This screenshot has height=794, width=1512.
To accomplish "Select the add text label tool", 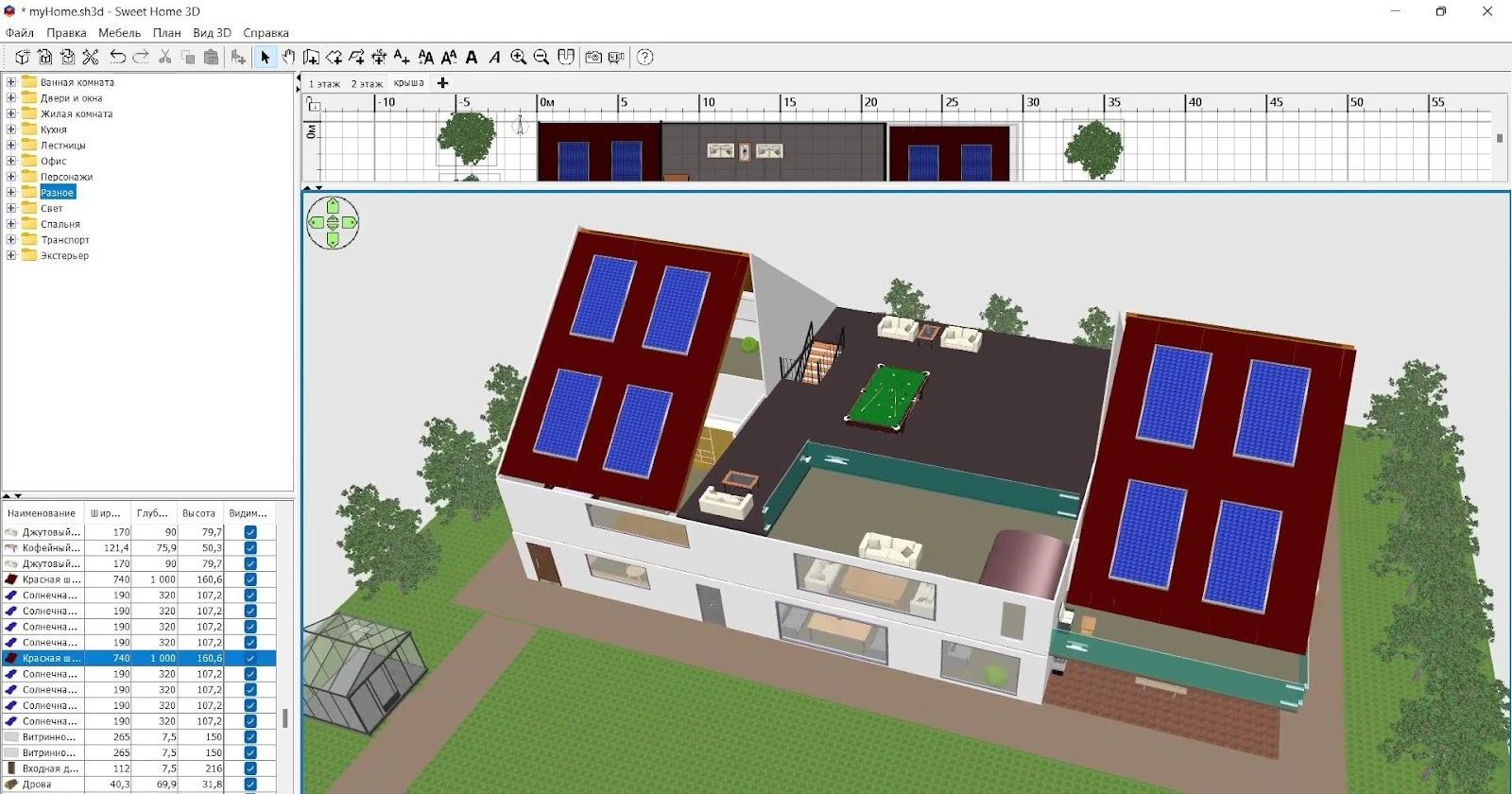I will 402,58.
